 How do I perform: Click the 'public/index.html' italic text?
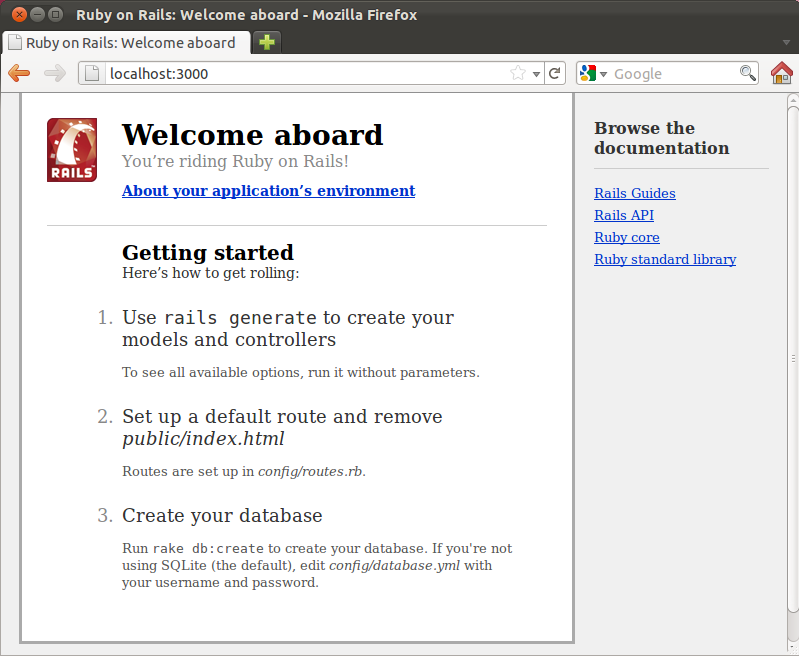click(x=203, y=439)
